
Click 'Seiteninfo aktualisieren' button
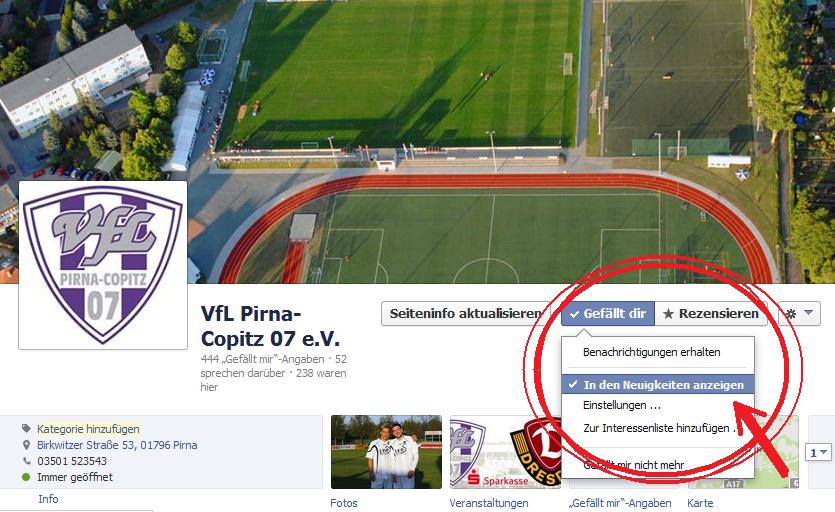[465, 314]
